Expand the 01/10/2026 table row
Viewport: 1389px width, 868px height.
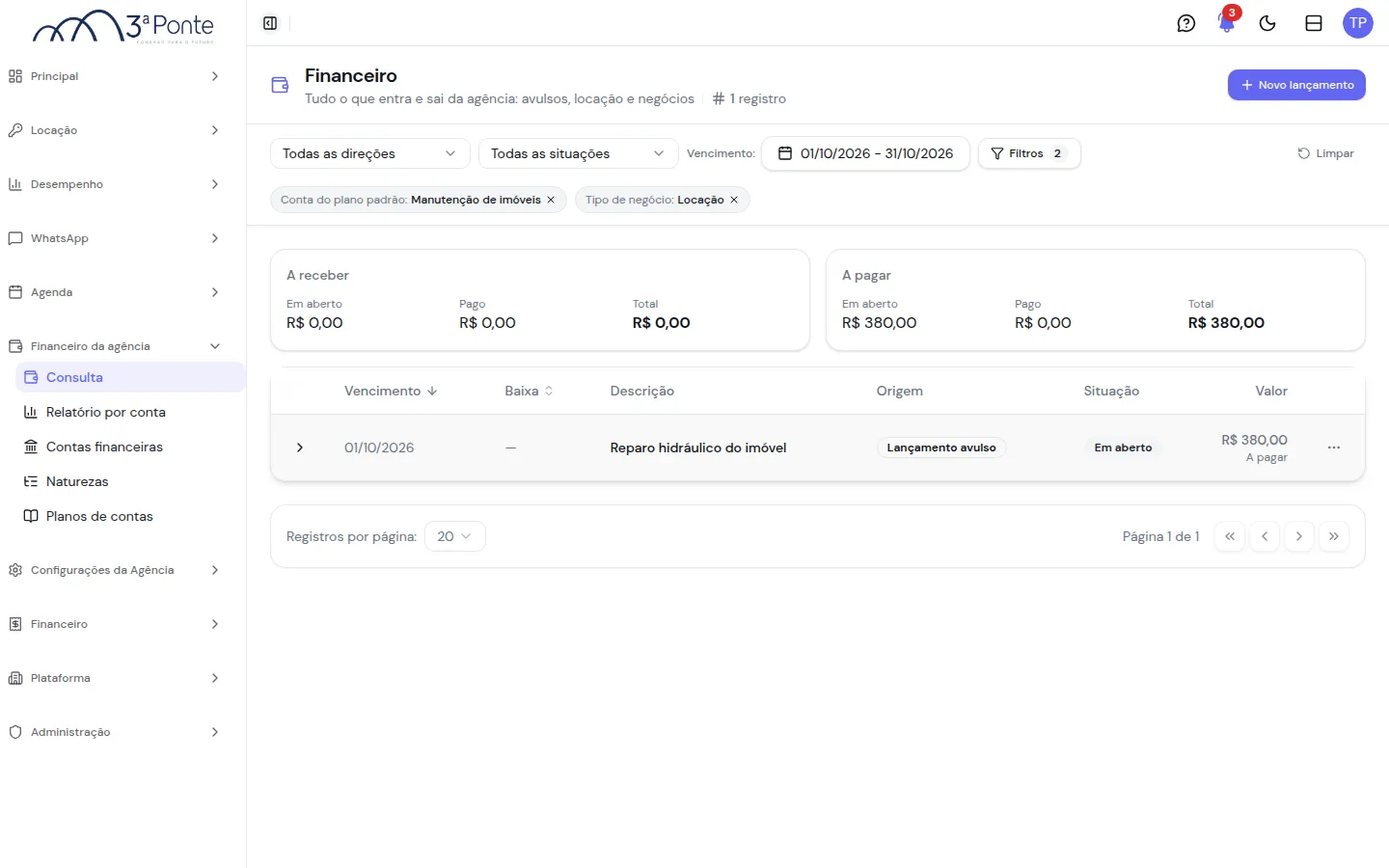(300, 448)
